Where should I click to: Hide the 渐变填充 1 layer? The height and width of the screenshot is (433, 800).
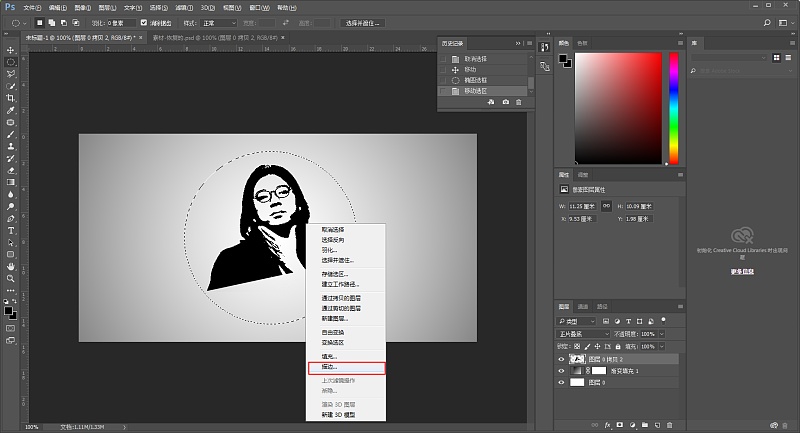pos(562,371)
